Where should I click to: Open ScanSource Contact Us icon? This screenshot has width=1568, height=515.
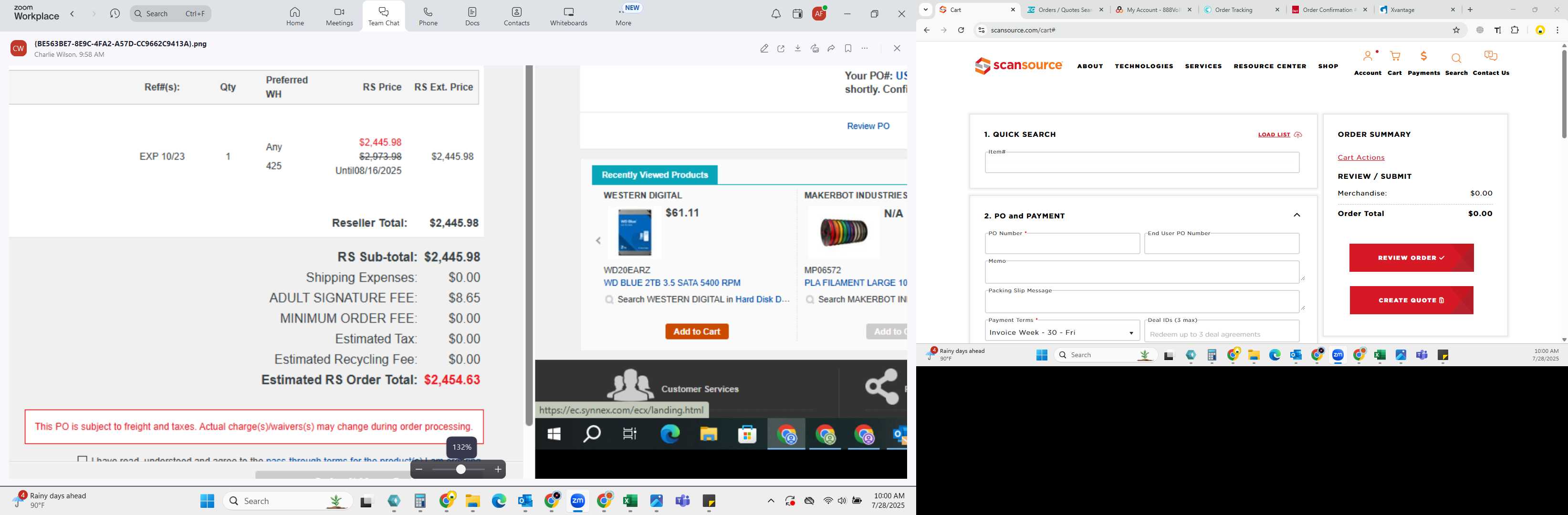(x=1491, y=63)
